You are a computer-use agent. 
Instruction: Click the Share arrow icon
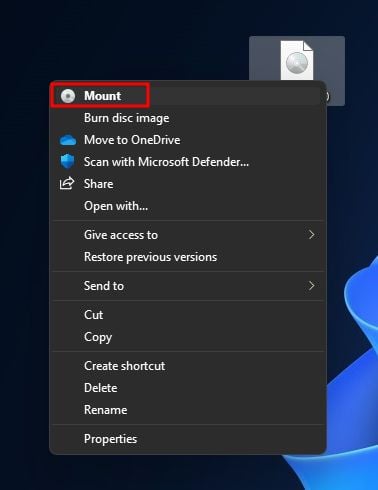pyautogui.click(x=67, y=184)
